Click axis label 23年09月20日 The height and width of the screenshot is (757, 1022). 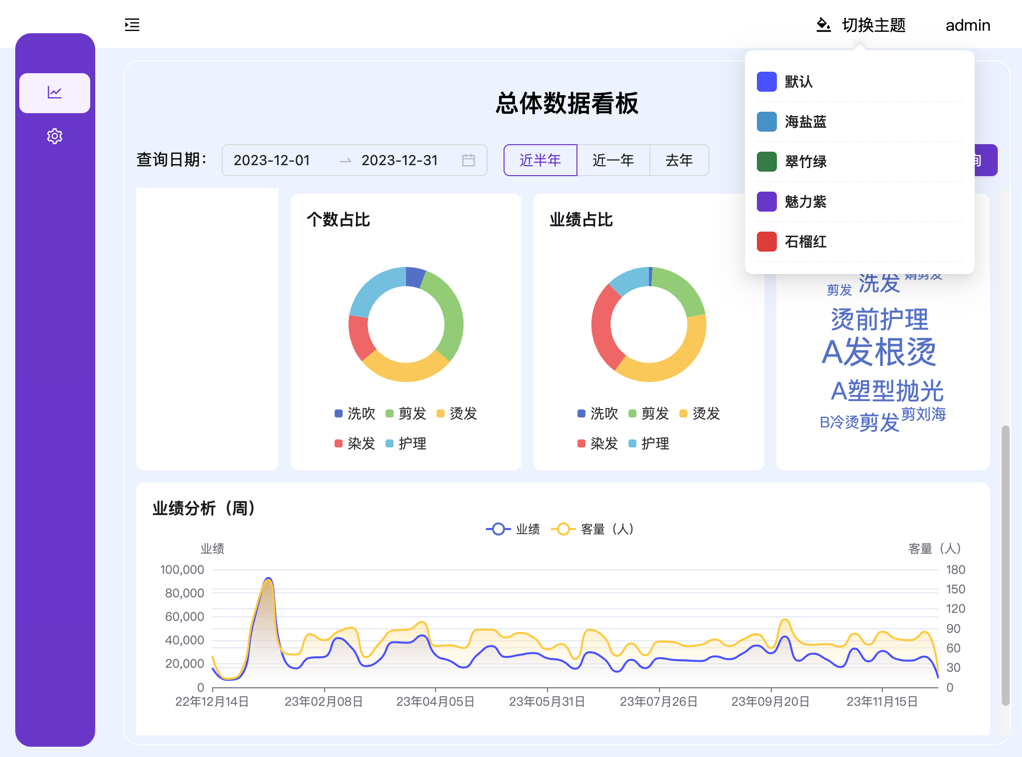[770, 702]
